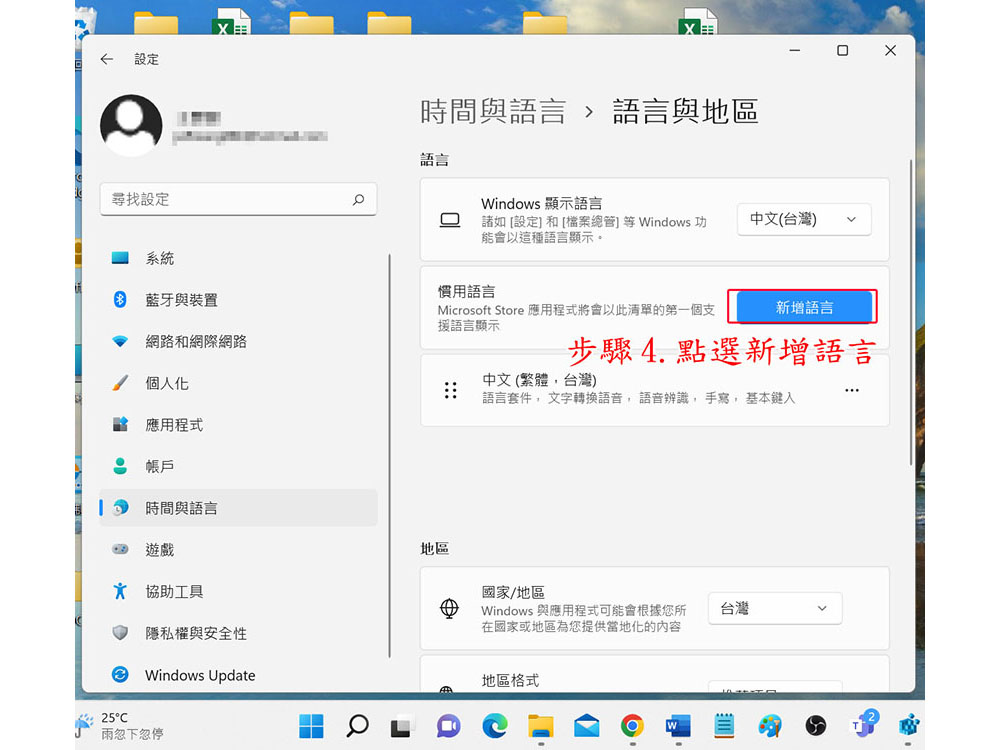Open File Explorer from the taskbar
Image resolution: width=1000 pixels, height=750 pixels.
[540, 726]
